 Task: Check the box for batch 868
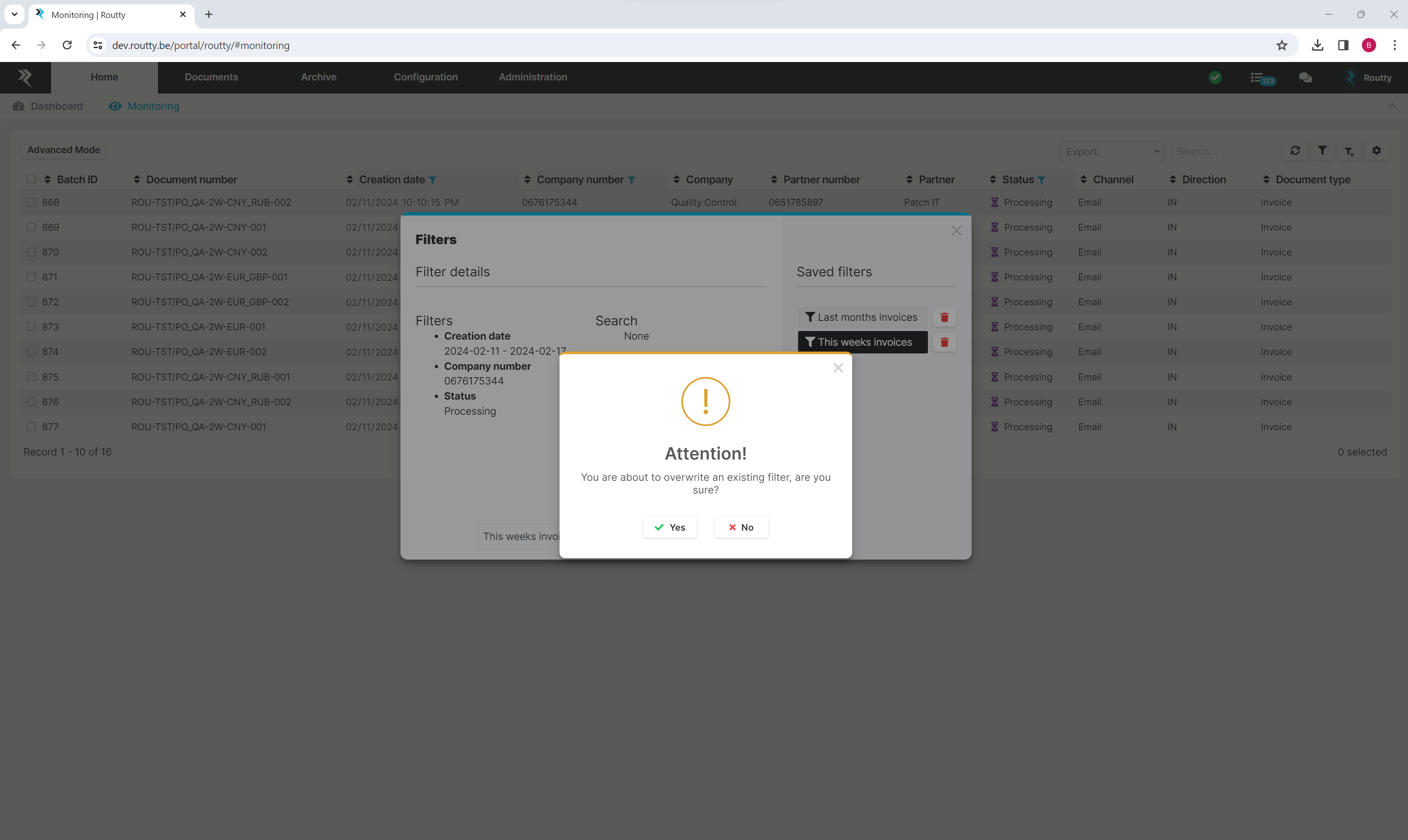point(31,202)
